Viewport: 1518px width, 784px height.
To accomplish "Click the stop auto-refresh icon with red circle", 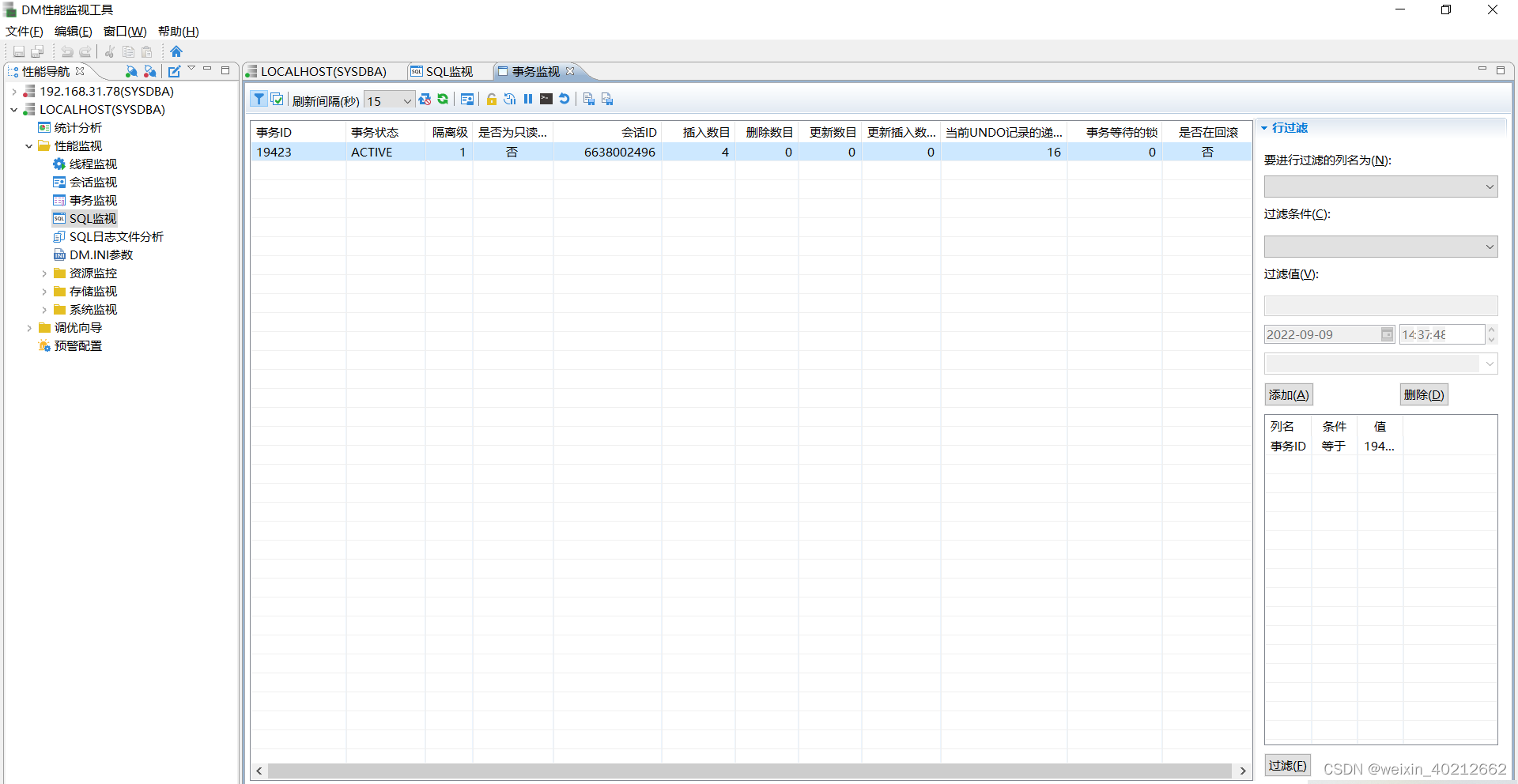I will (x=425, y=99).
